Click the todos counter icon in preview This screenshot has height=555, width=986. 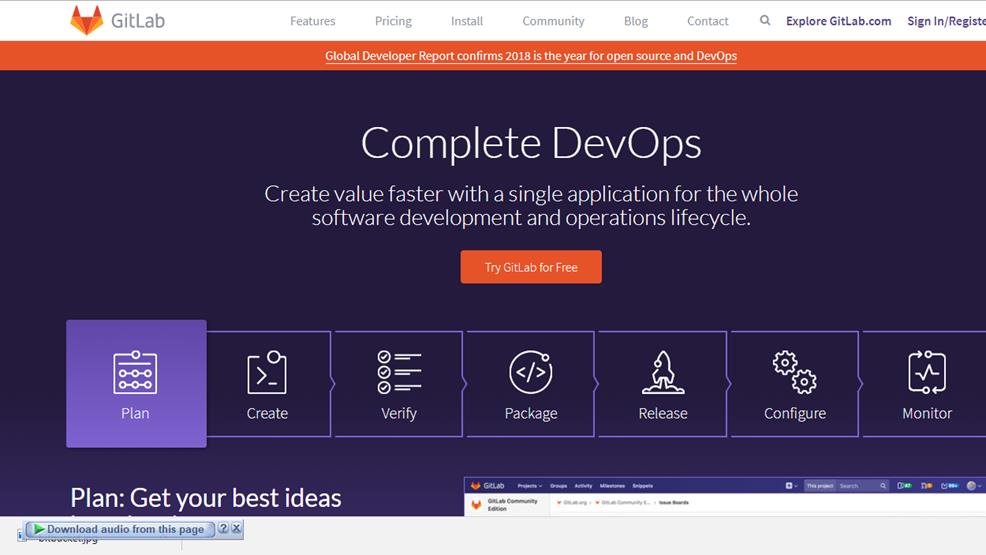tap(950, 485)
